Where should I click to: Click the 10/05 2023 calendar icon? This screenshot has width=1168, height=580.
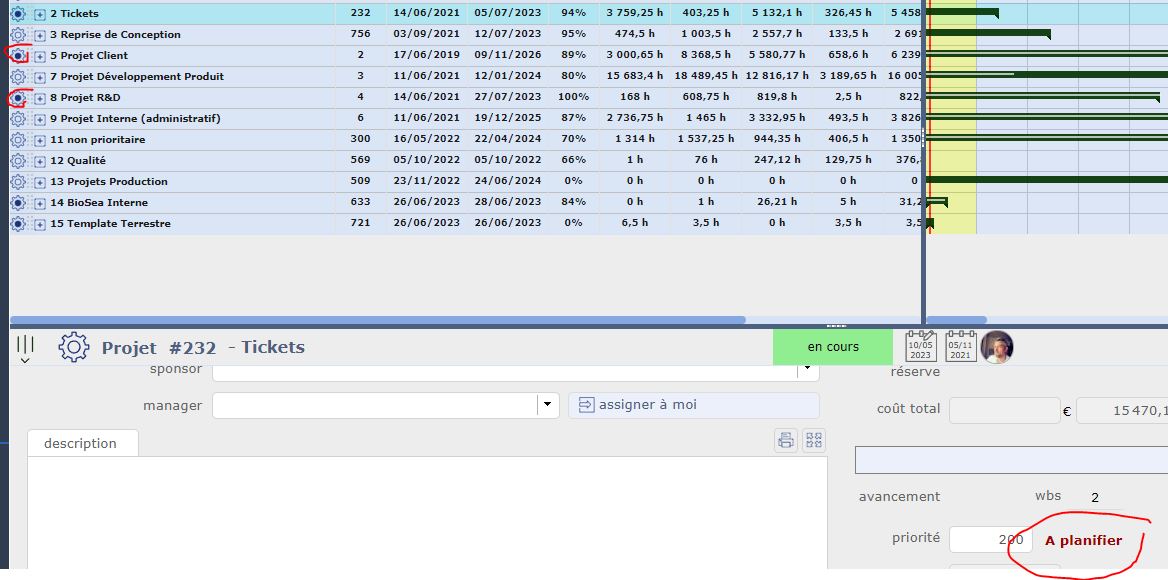point(920,347)
